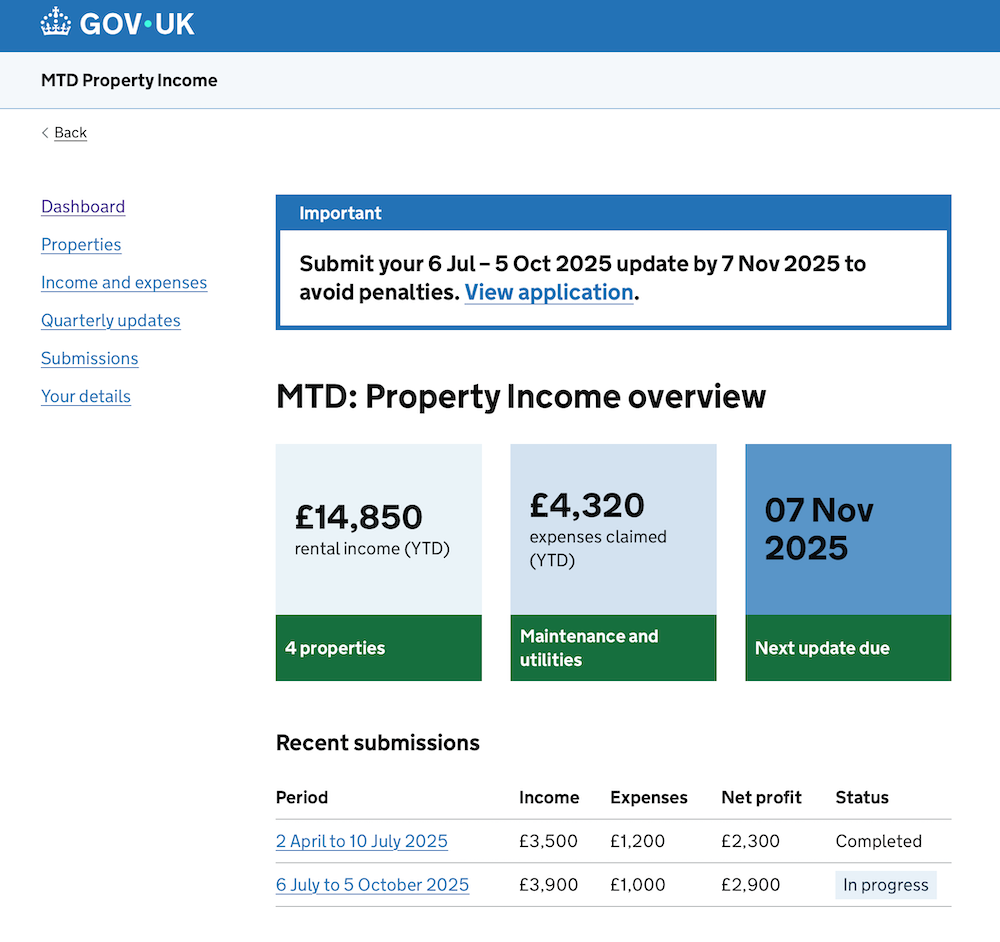Screen dimensions: 1000x942
Task: Click the Next update due green footer
Action: [x=848, y=648]
